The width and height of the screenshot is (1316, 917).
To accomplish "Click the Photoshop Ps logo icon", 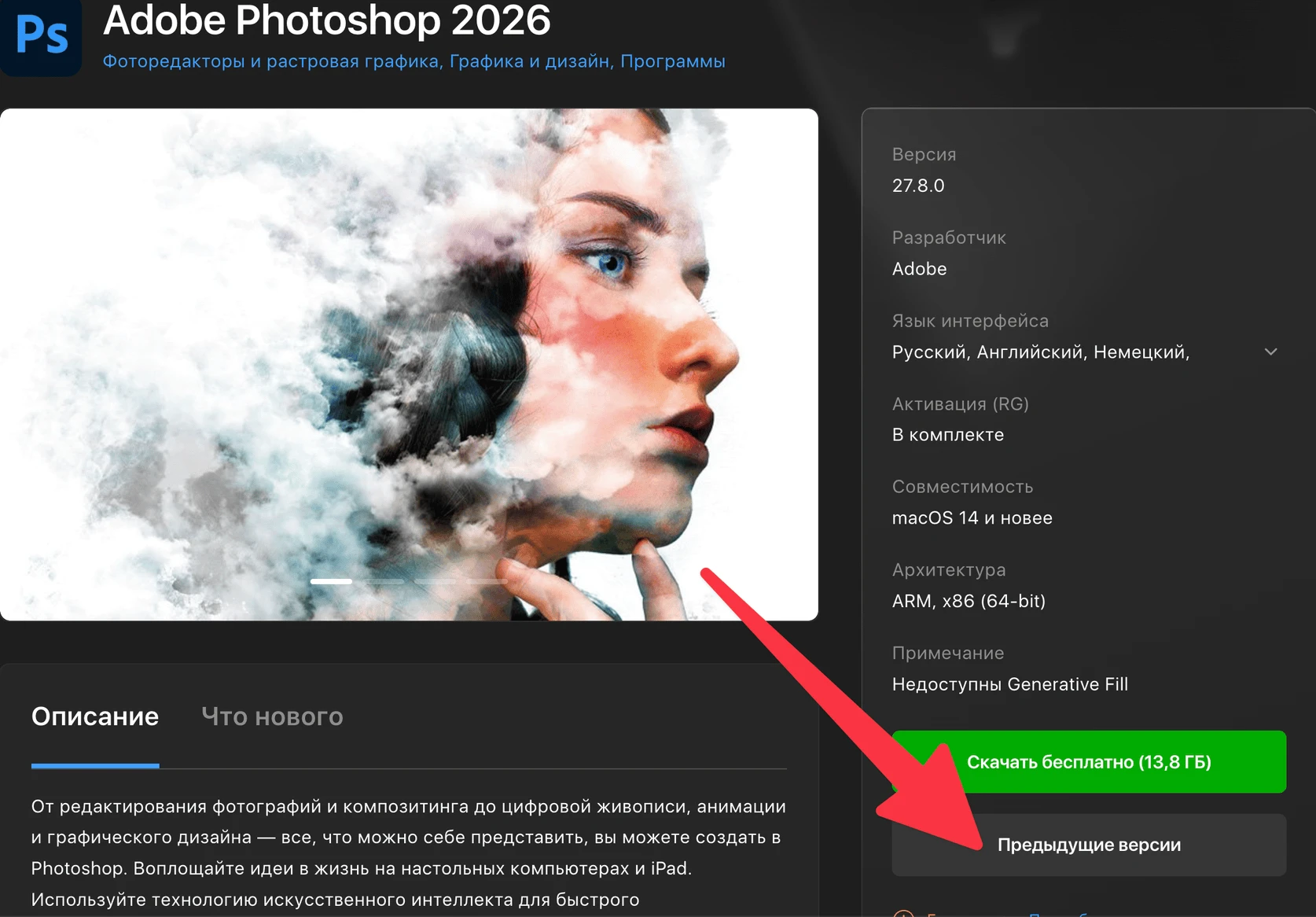I will coord(41,37).
